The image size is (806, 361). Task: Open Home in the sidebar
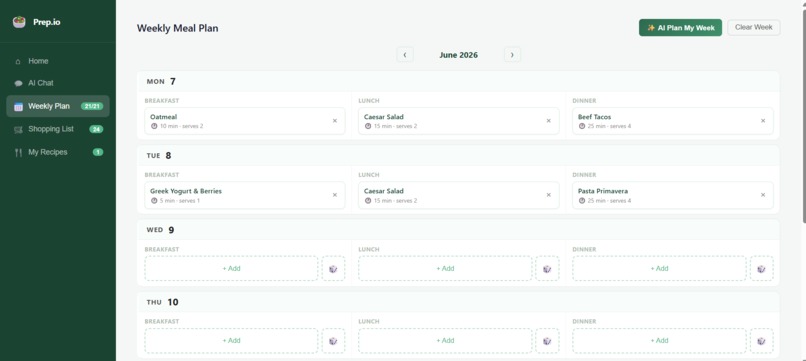point(58,61)
